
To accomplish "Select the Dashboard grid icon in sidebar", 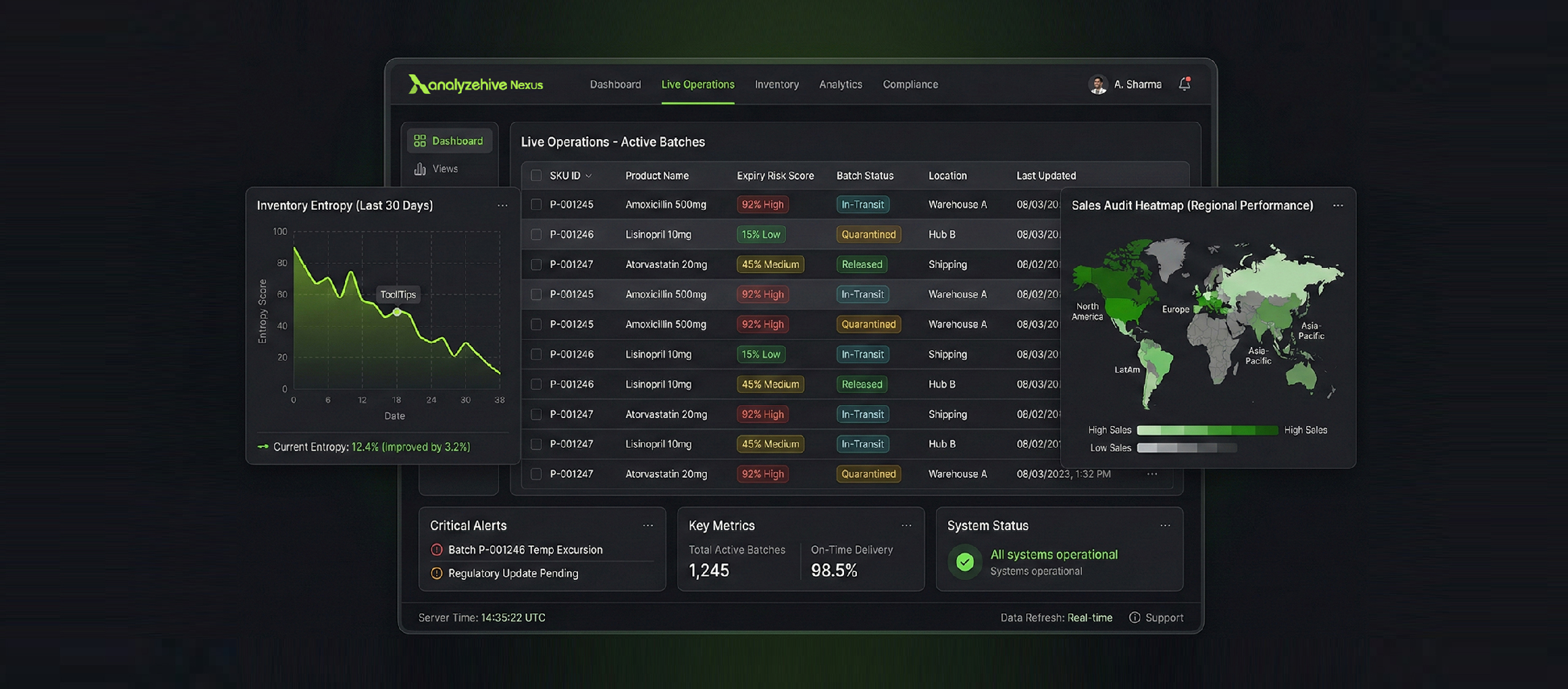I will point(420,140).
